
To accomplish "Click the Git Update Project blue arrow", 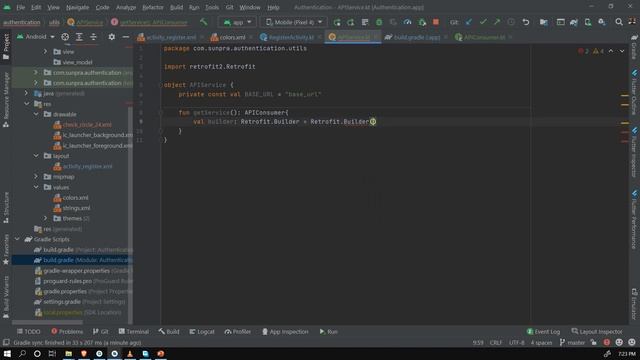I will pos(469,22).
